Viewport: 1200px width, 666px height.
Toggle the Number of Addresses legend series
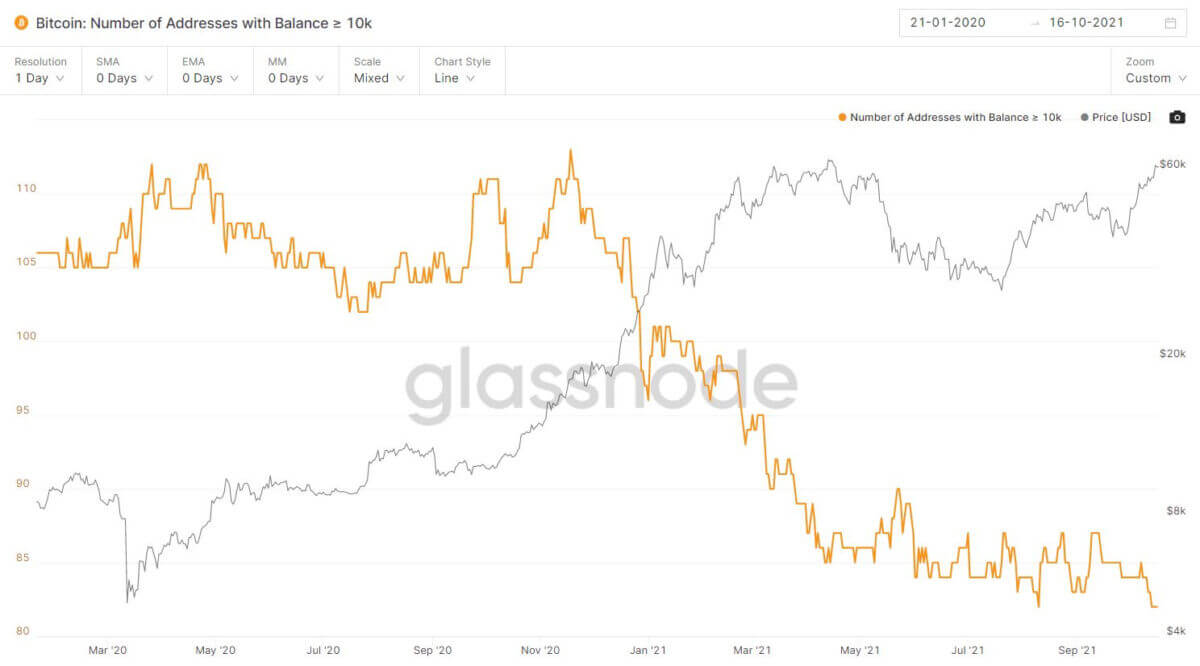click(955, 118)
